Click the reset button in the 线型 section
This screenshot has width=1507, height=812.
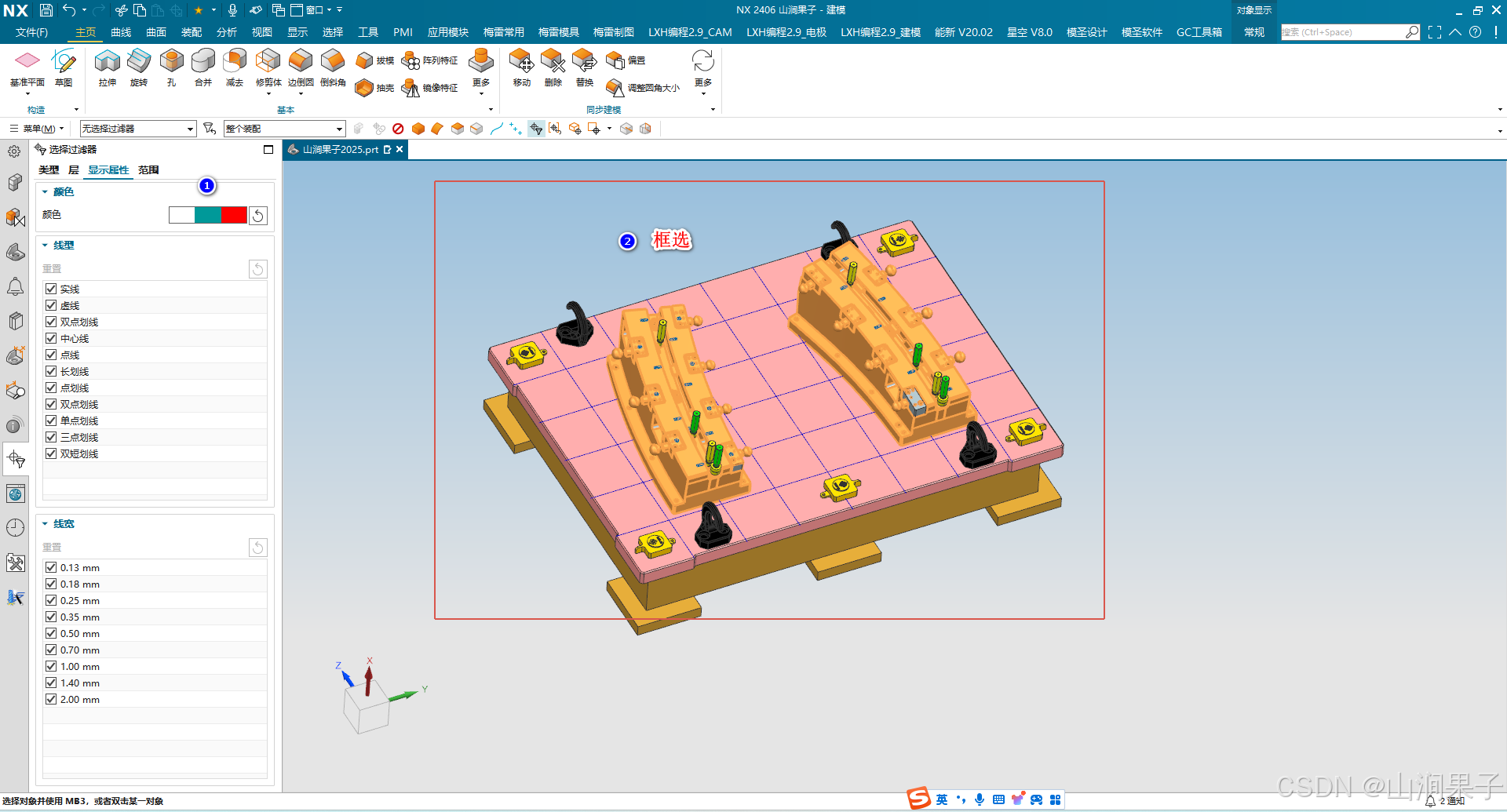tap(258, 269)
